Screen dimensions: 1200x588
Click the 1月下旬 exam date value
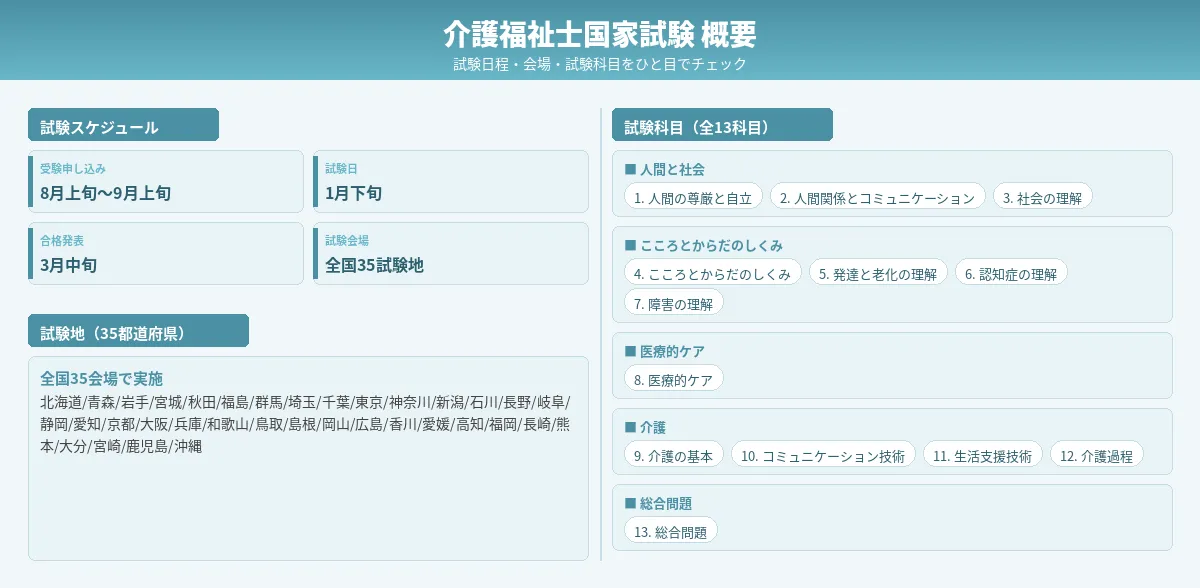pos(353,193)
